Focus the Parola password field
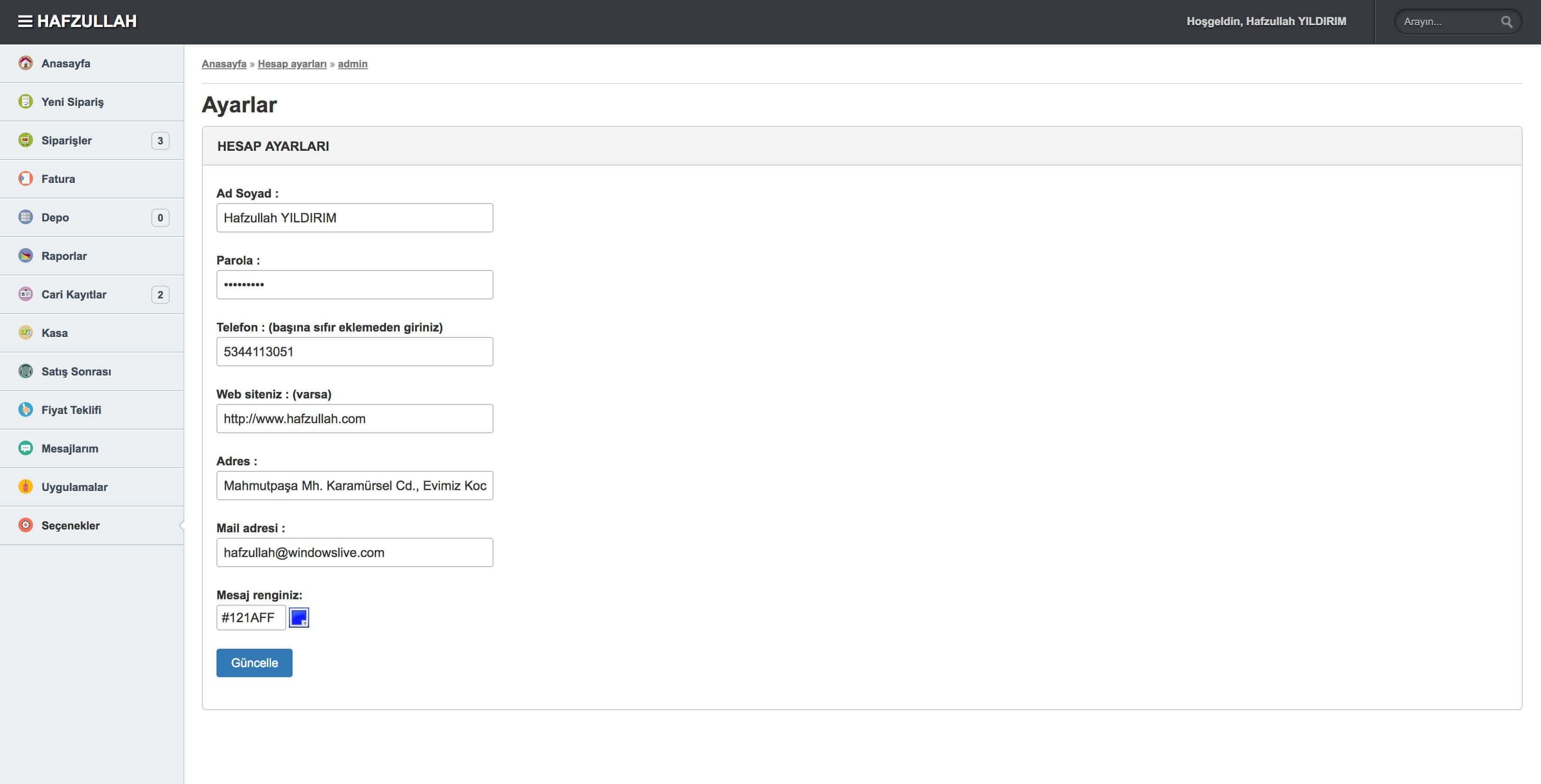 354,285
